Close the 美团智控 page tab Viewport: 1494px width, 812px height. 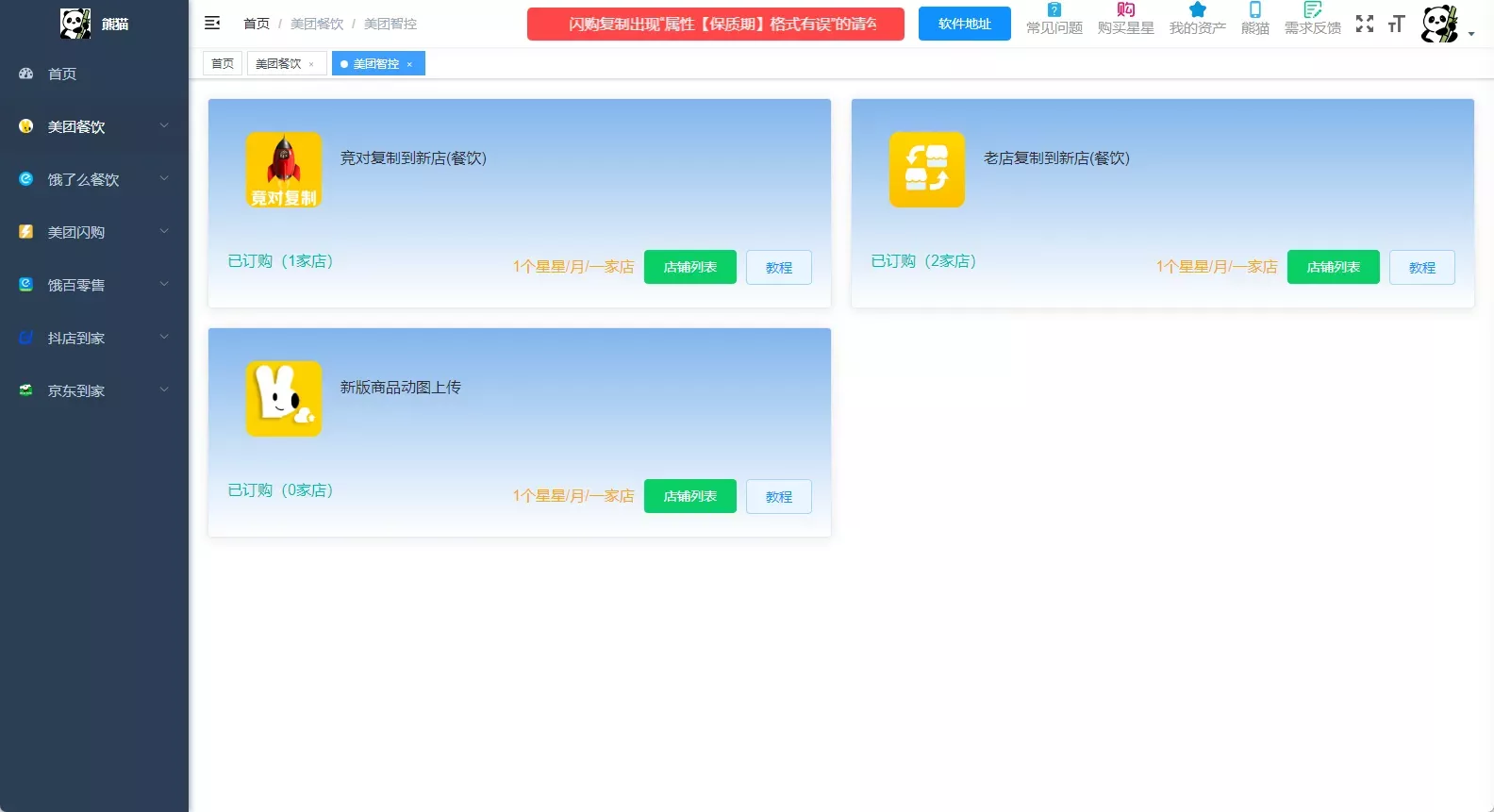coord(409,64)
